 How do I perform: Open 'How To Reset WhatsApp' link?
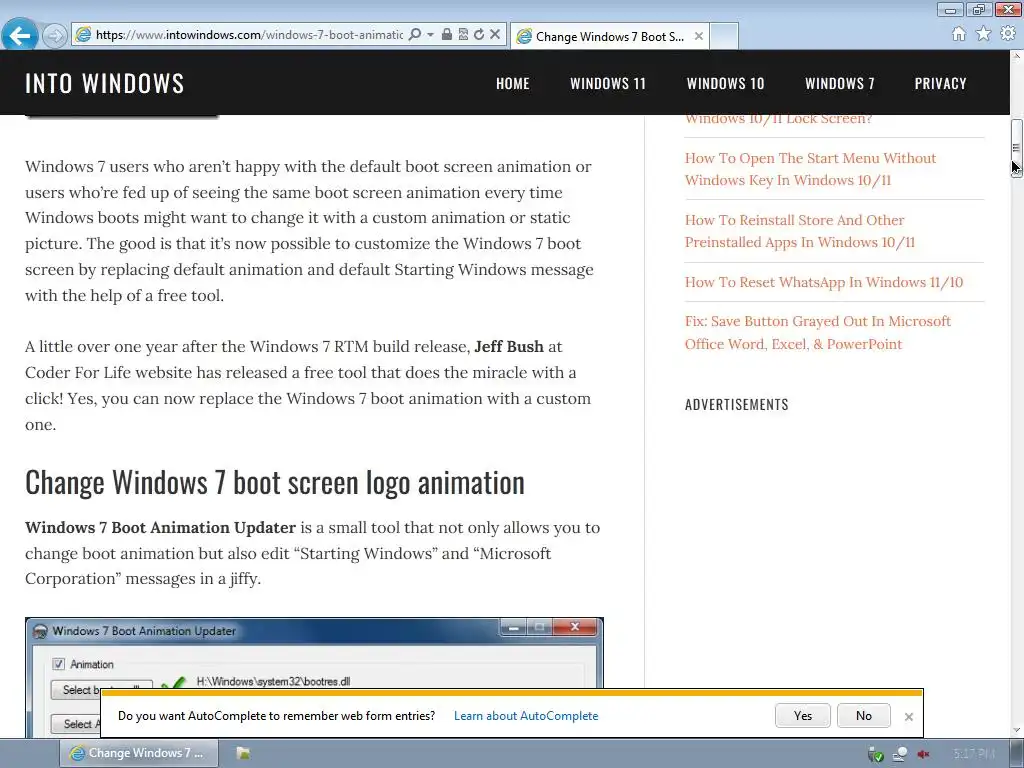pyautogui.click(x=824, y=282)
